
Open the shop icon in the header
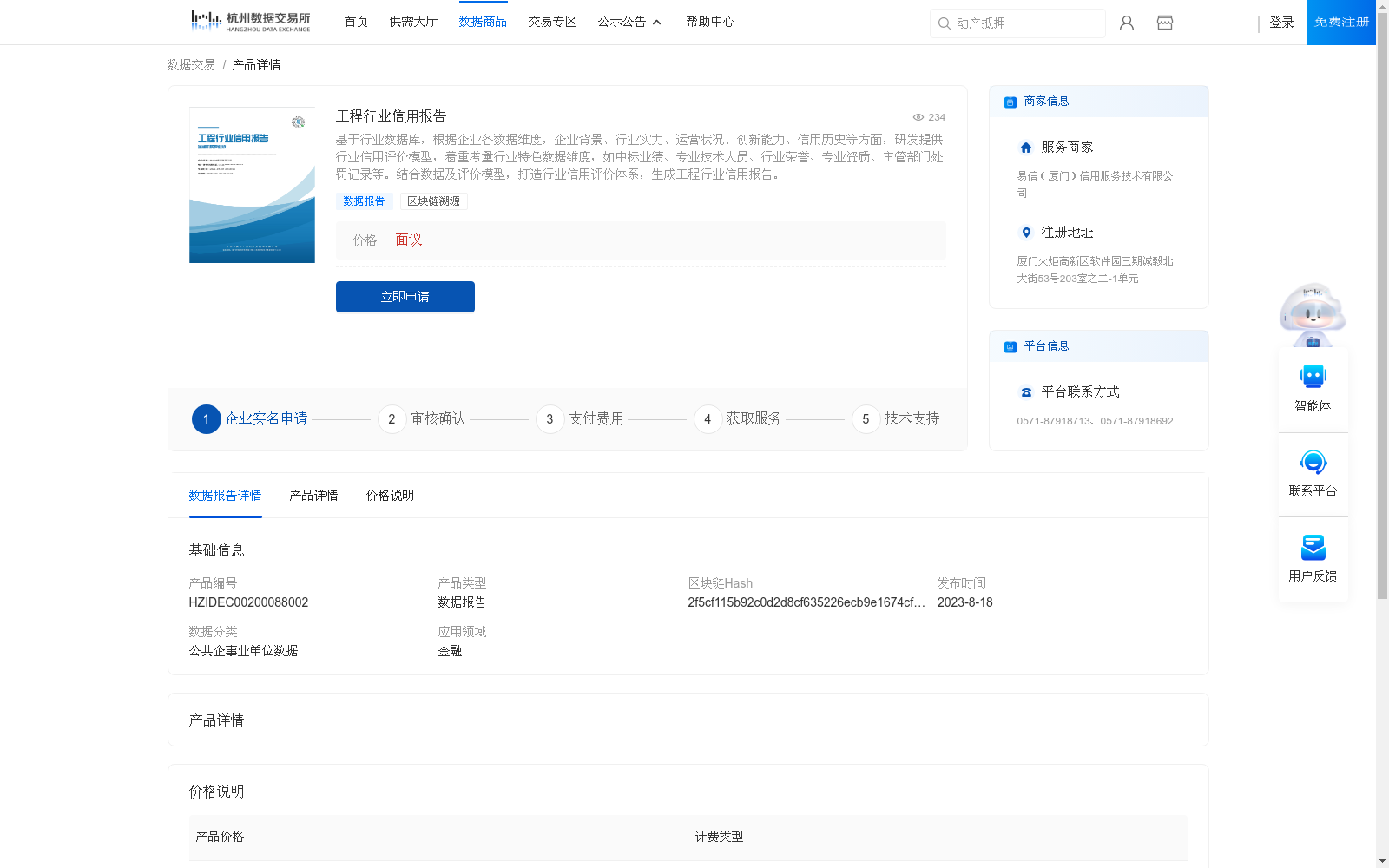tap(1165, 23)
